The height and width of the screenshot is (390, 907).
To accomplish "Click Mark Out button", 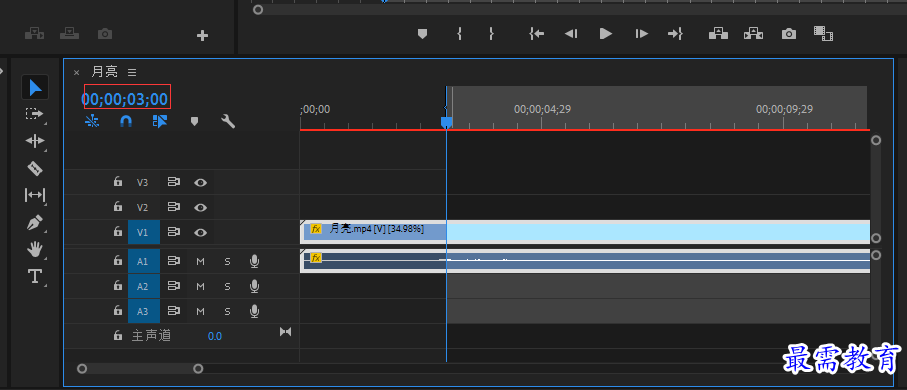I will click(491, 34).
